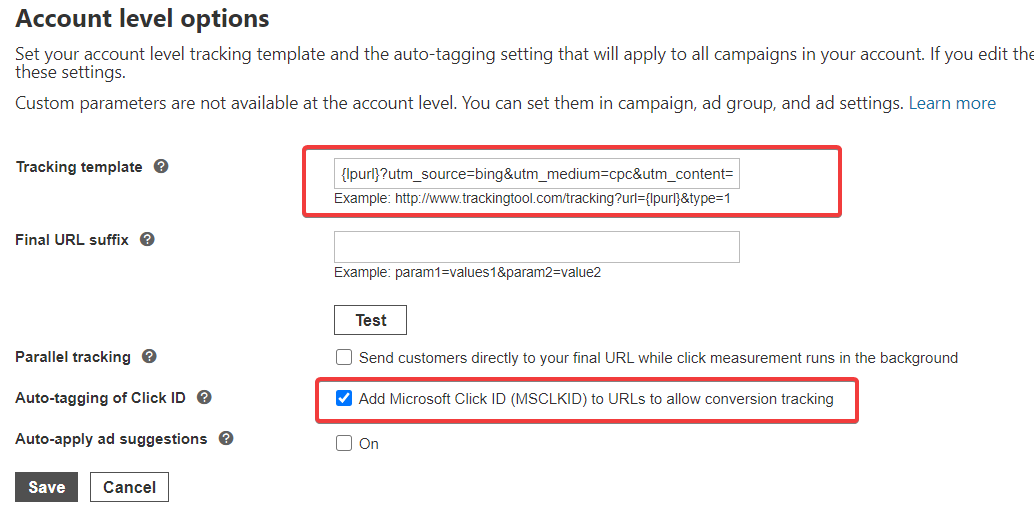Show help tooltip for Parallel tracking

[149, 357]
